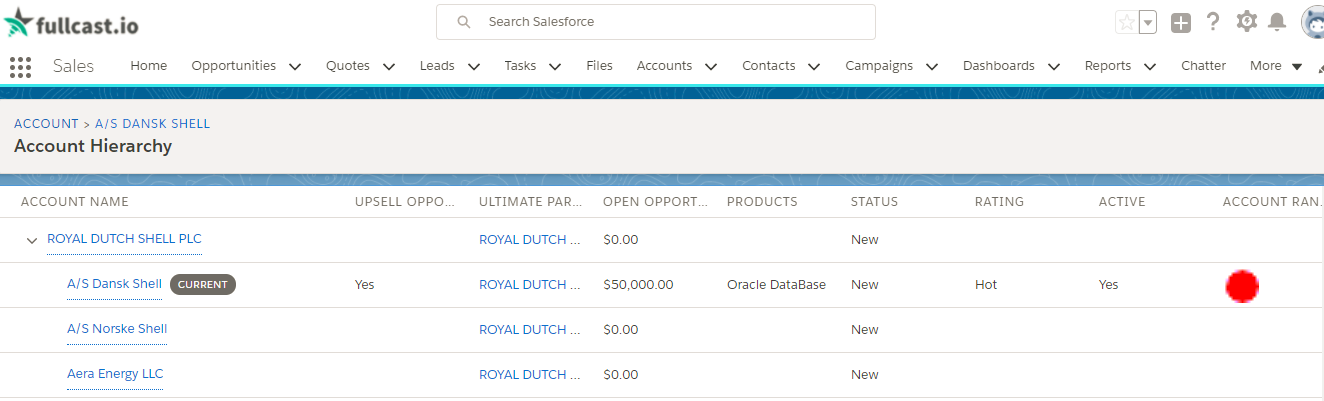Open the More navigation menu
This screenshot has height=401, width=1324.
point(1276,66)
